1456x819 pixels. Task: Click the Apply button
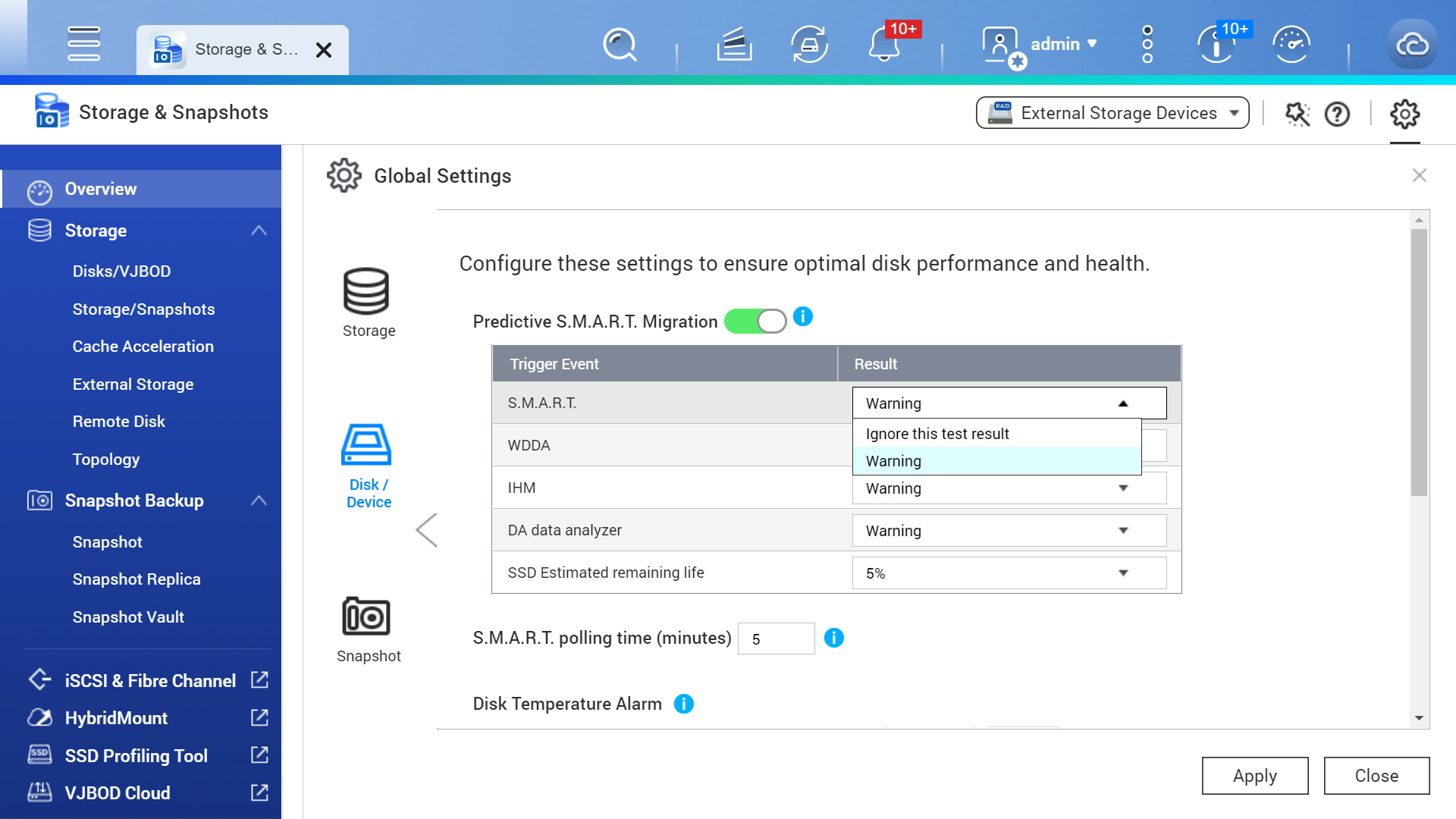point(1254,776)
